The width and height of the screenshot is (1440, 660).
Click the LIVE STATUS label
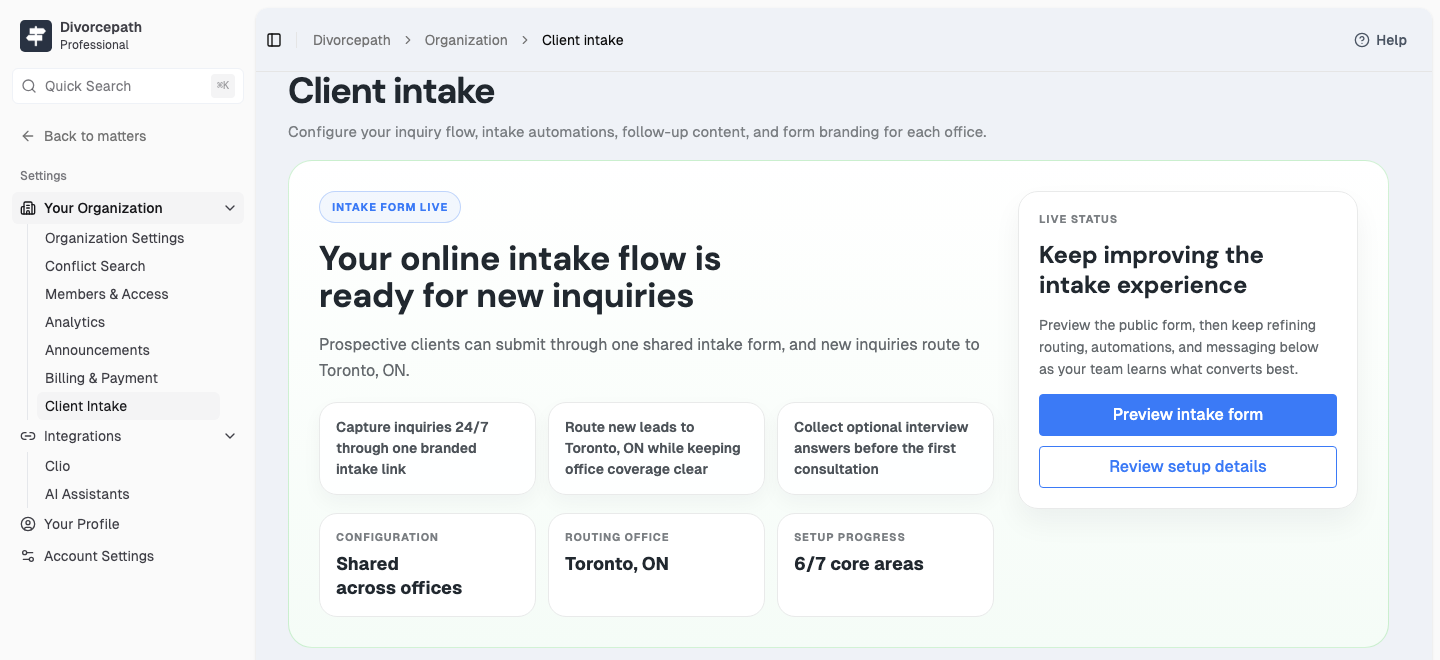1078,219
